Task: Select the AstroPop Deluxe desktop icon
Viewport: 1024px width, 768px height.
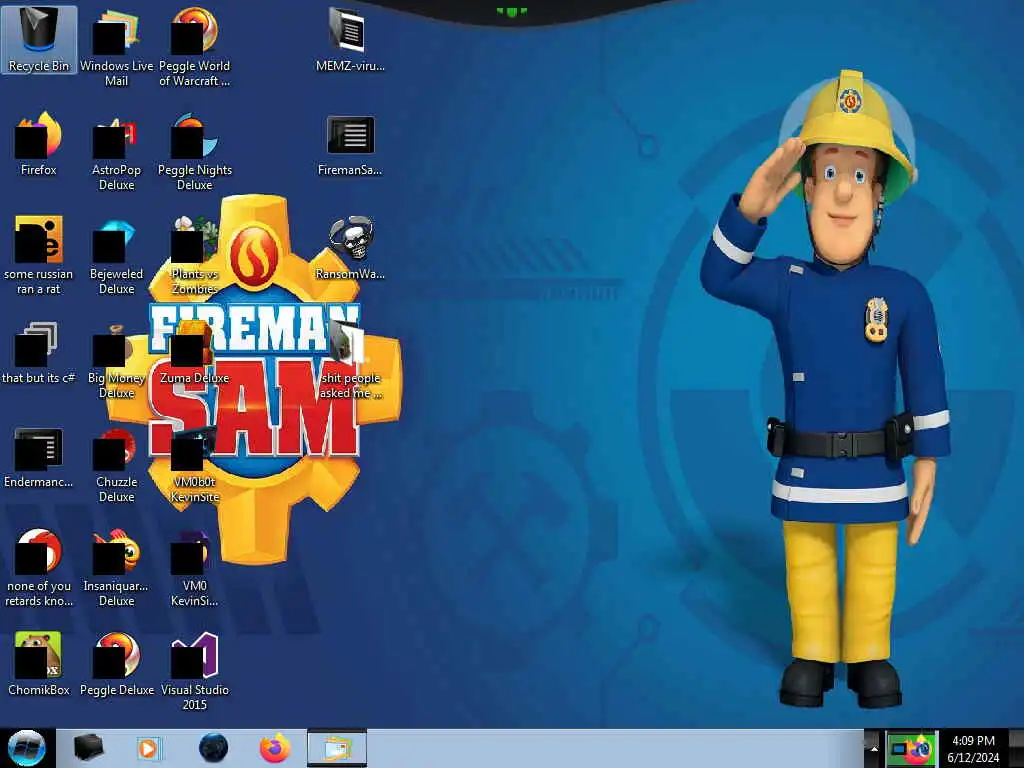Action: (116, 152)
